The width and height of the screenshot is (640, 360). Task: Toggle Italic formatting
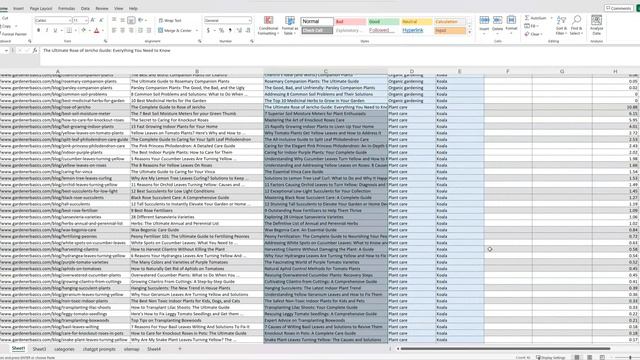click(47, 30)
